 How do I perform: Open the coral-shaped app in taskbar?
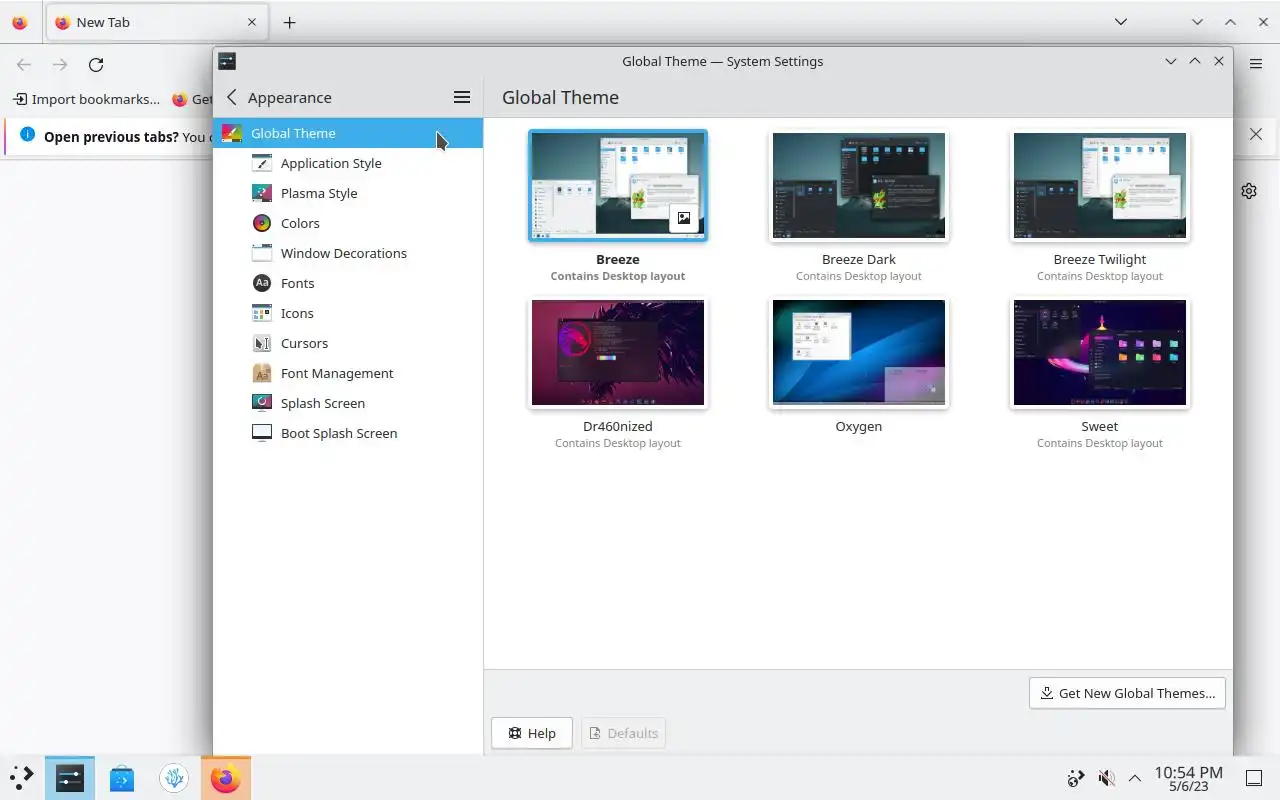pos(174,777)
